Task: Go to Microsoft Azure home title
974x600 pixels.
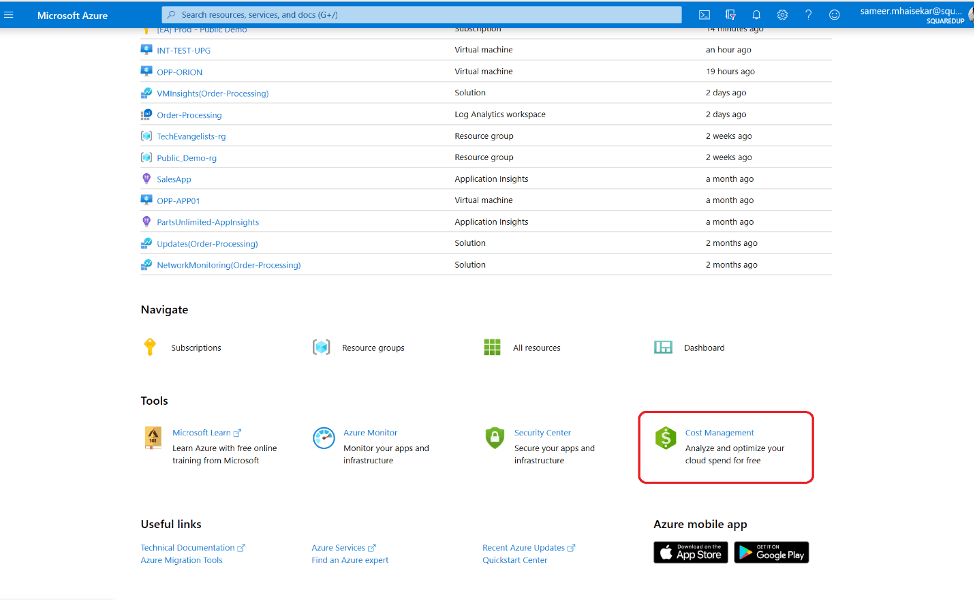Action: [x=72, y=16]
